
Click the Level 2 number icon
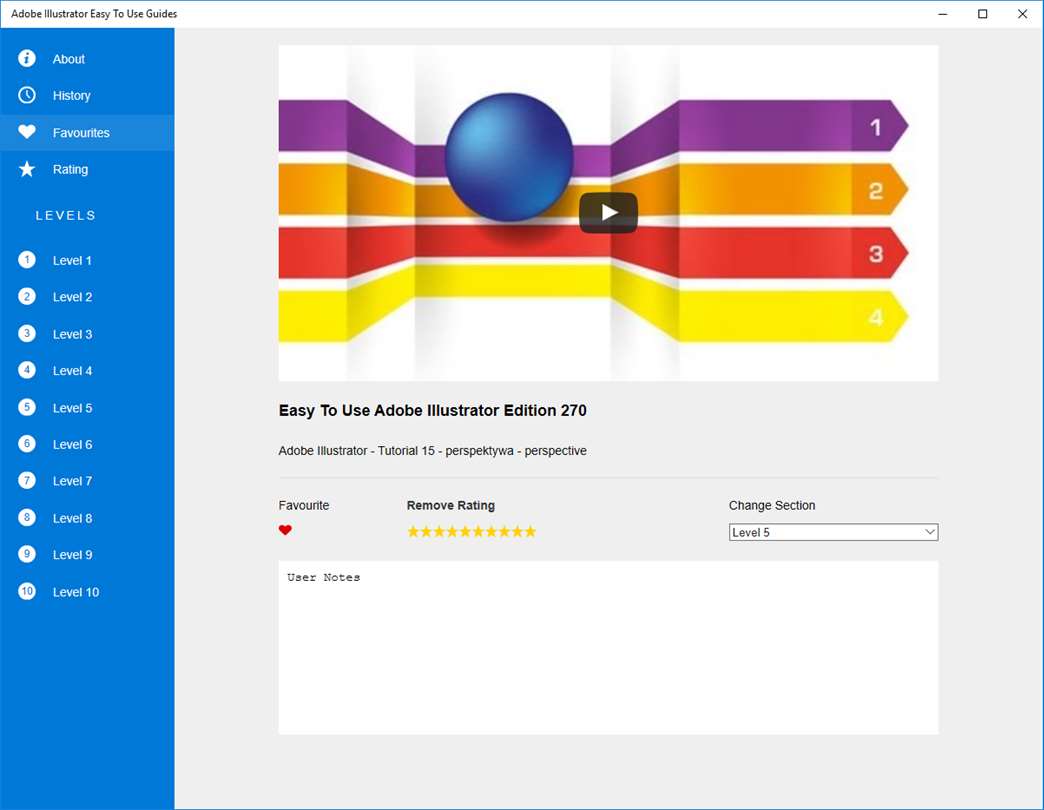27,296
